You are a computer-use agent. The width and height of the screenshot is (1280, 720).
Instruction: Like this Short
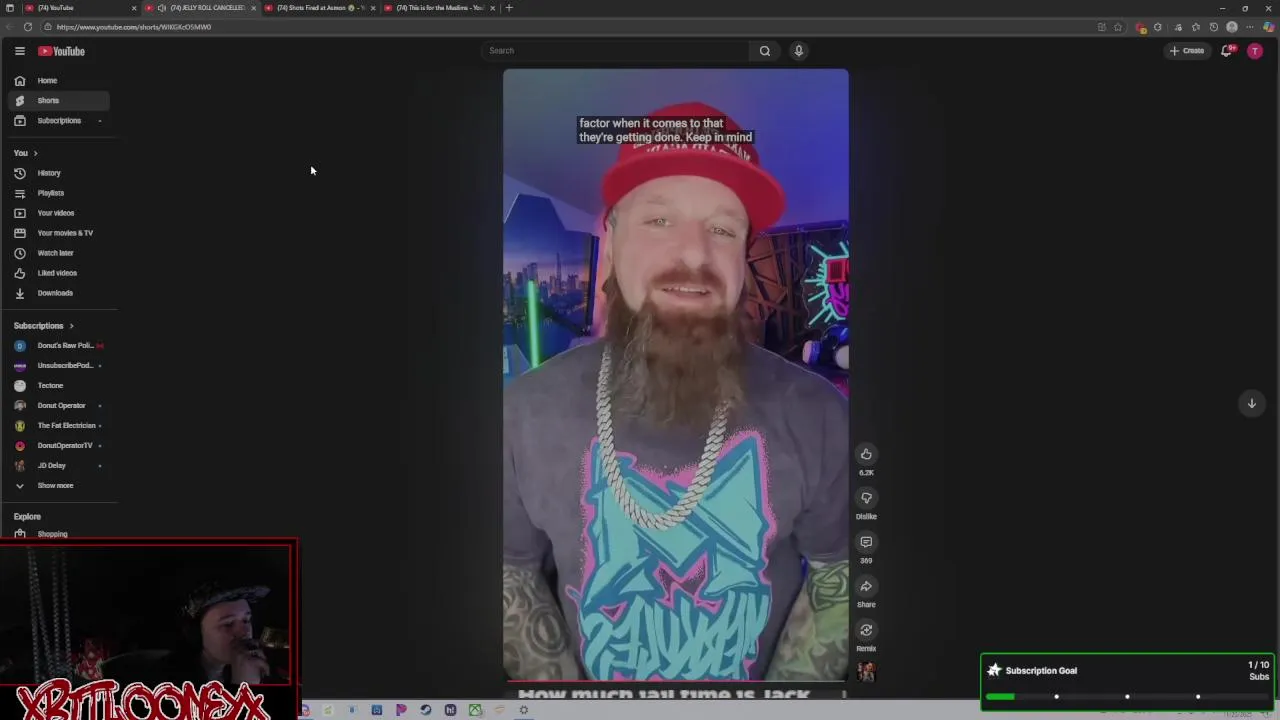tap(866, 454)
